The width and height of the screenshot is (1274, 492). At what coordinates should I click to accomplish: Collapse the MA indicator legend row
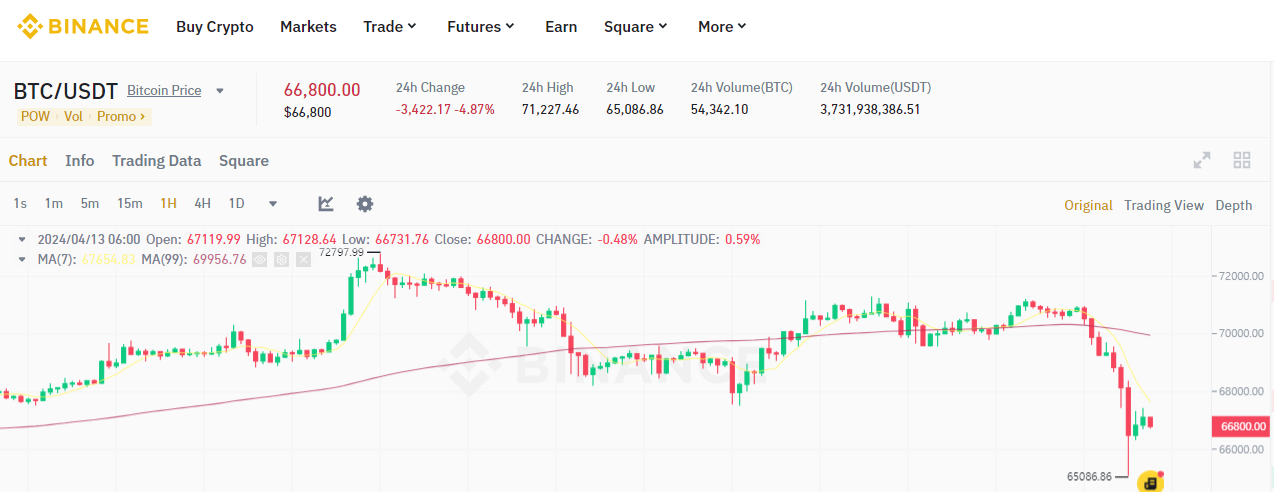point(22,259)
